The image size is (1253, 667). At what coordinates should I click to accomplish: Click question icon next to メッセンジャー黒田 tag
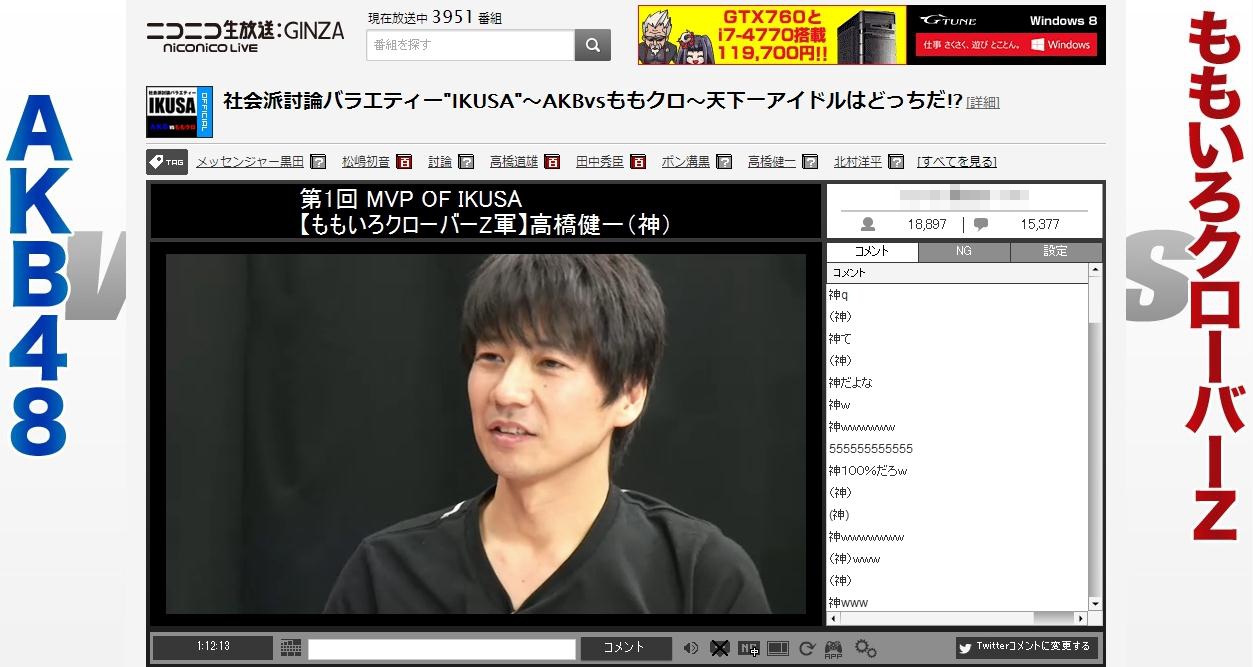318,162
